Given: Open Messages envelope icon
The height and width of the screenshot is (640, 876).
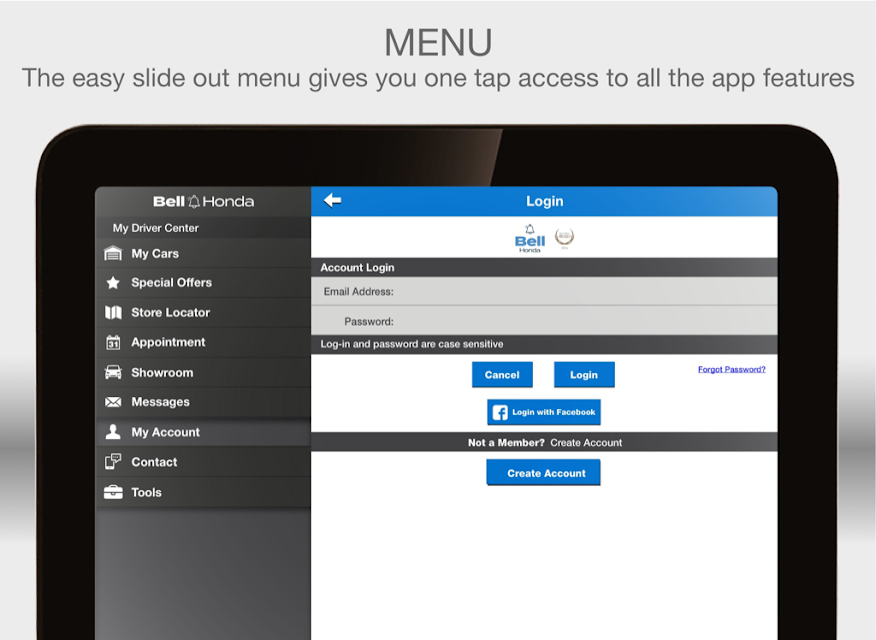Looking at the screenshot, I should (113, 402).
